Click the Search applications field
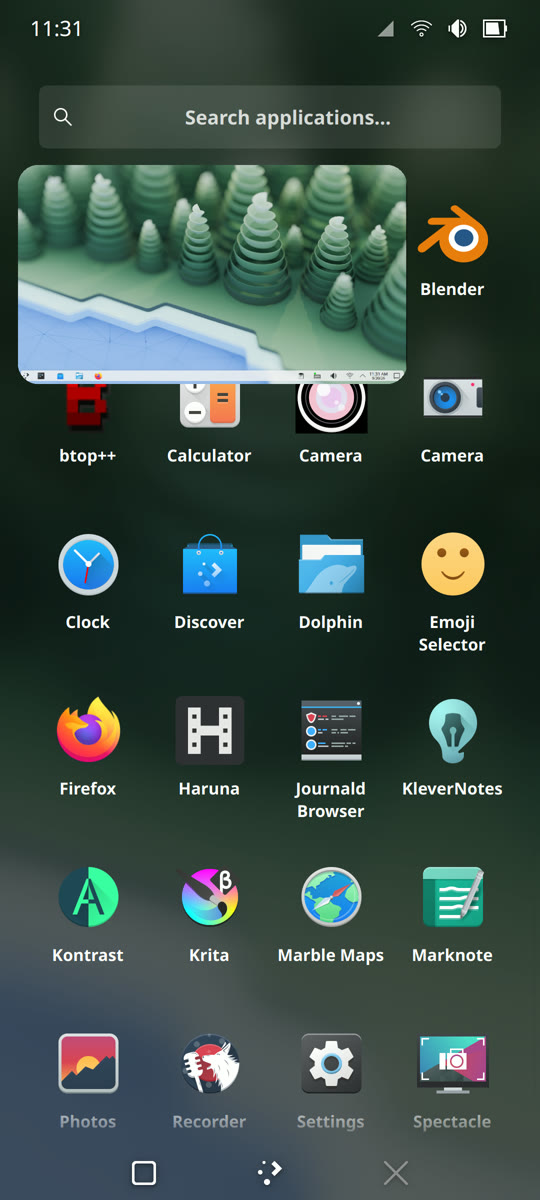The width and height of the screenshot is (540, 1200). (270, 117)
